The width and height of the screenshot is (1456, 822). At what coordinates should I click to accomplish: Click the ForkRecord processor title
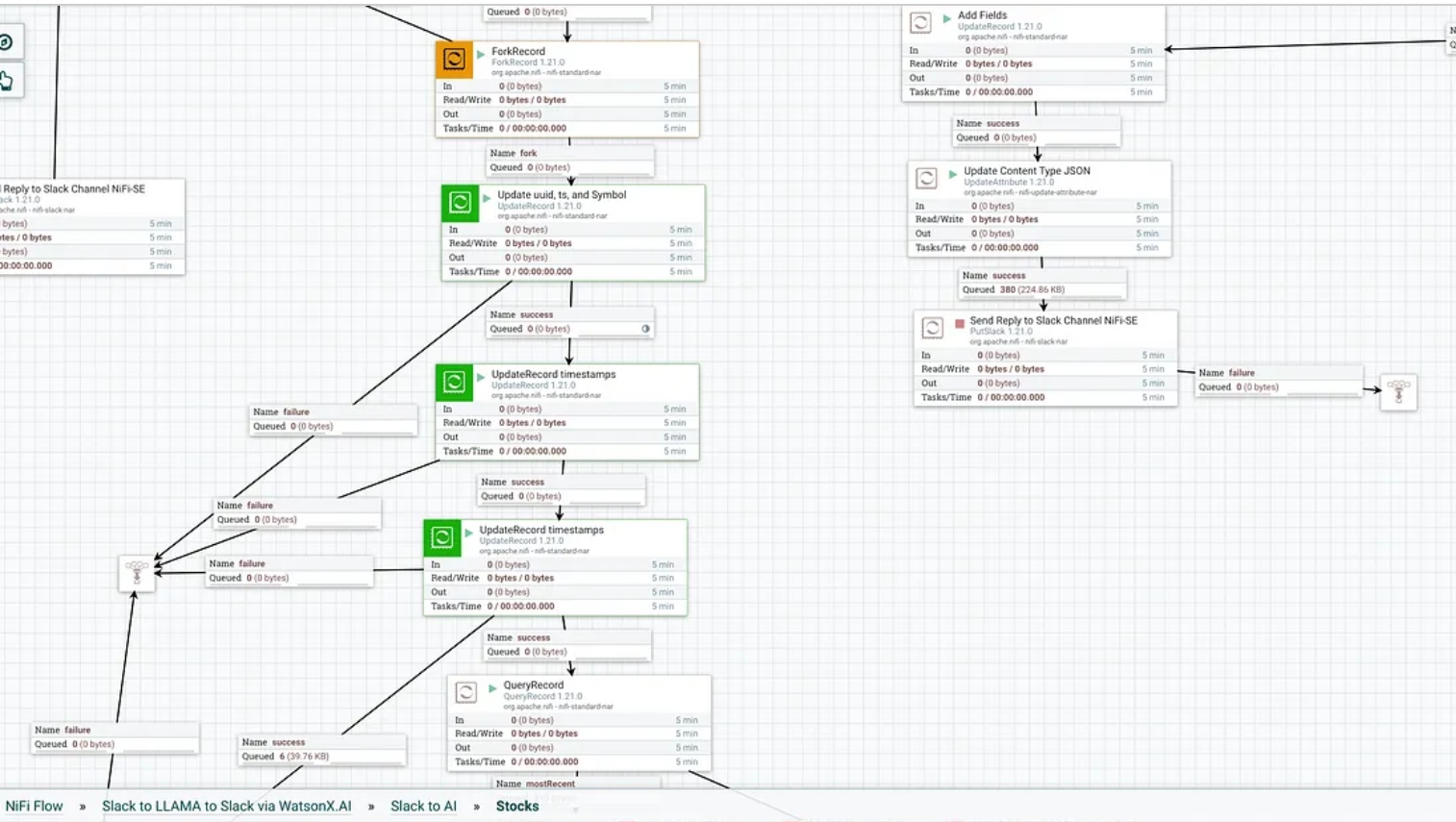518,52
